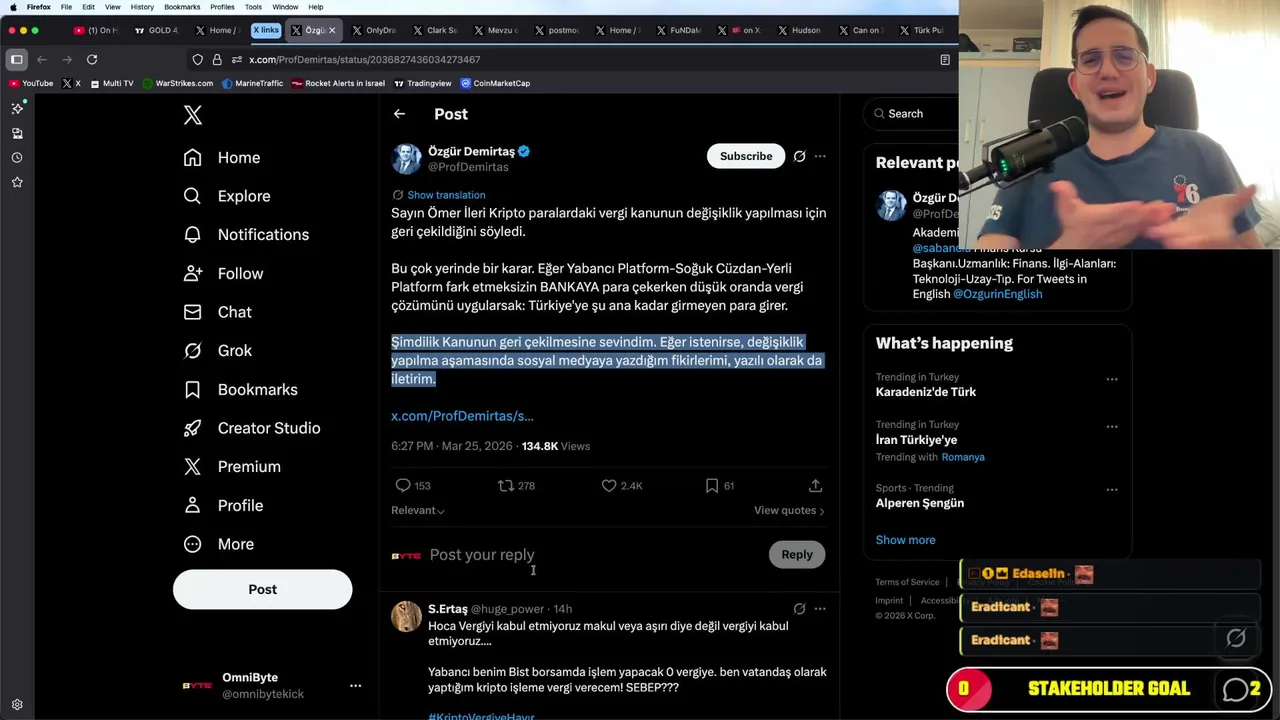
Task: Open CoinMarketCap bookmark in toolbar
Action: coord(494,83)
